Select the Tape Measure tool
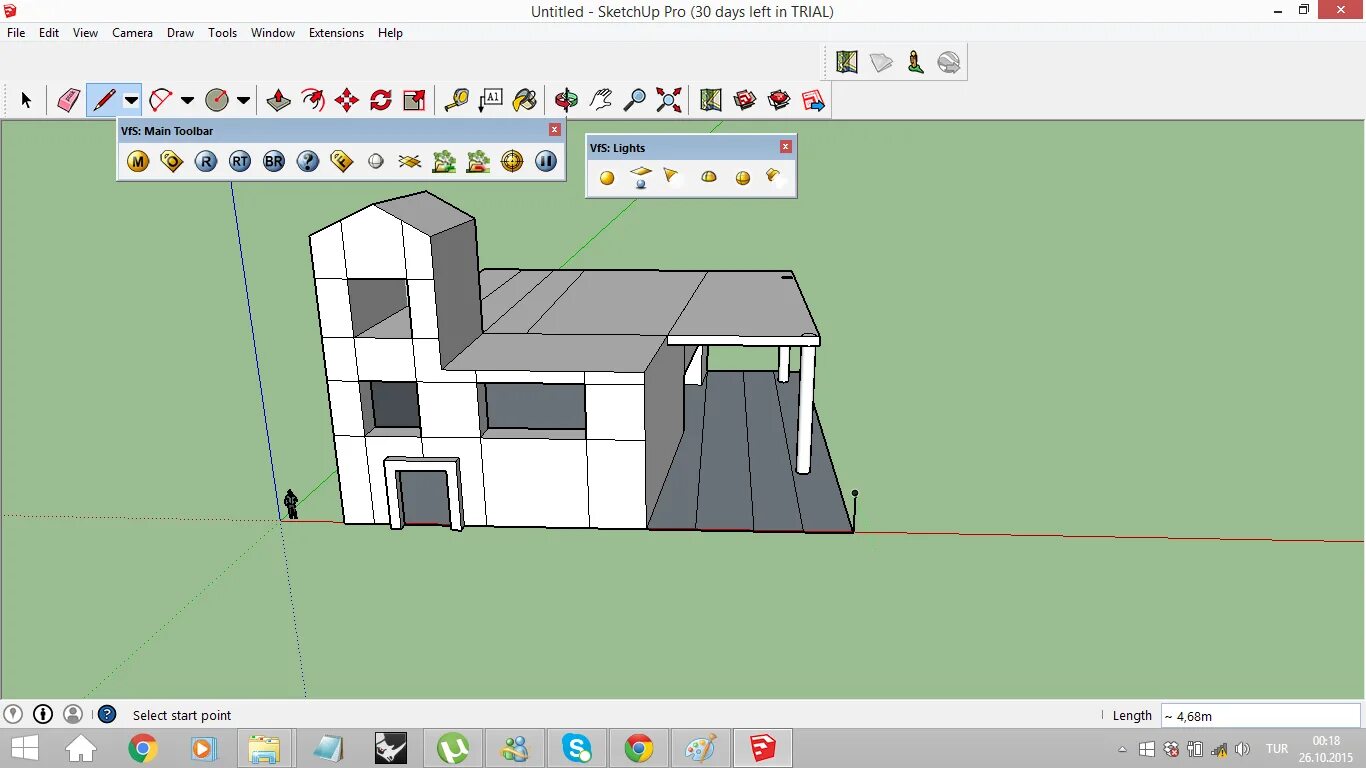This screenshot has height=768, width=1366. (457, 100)
